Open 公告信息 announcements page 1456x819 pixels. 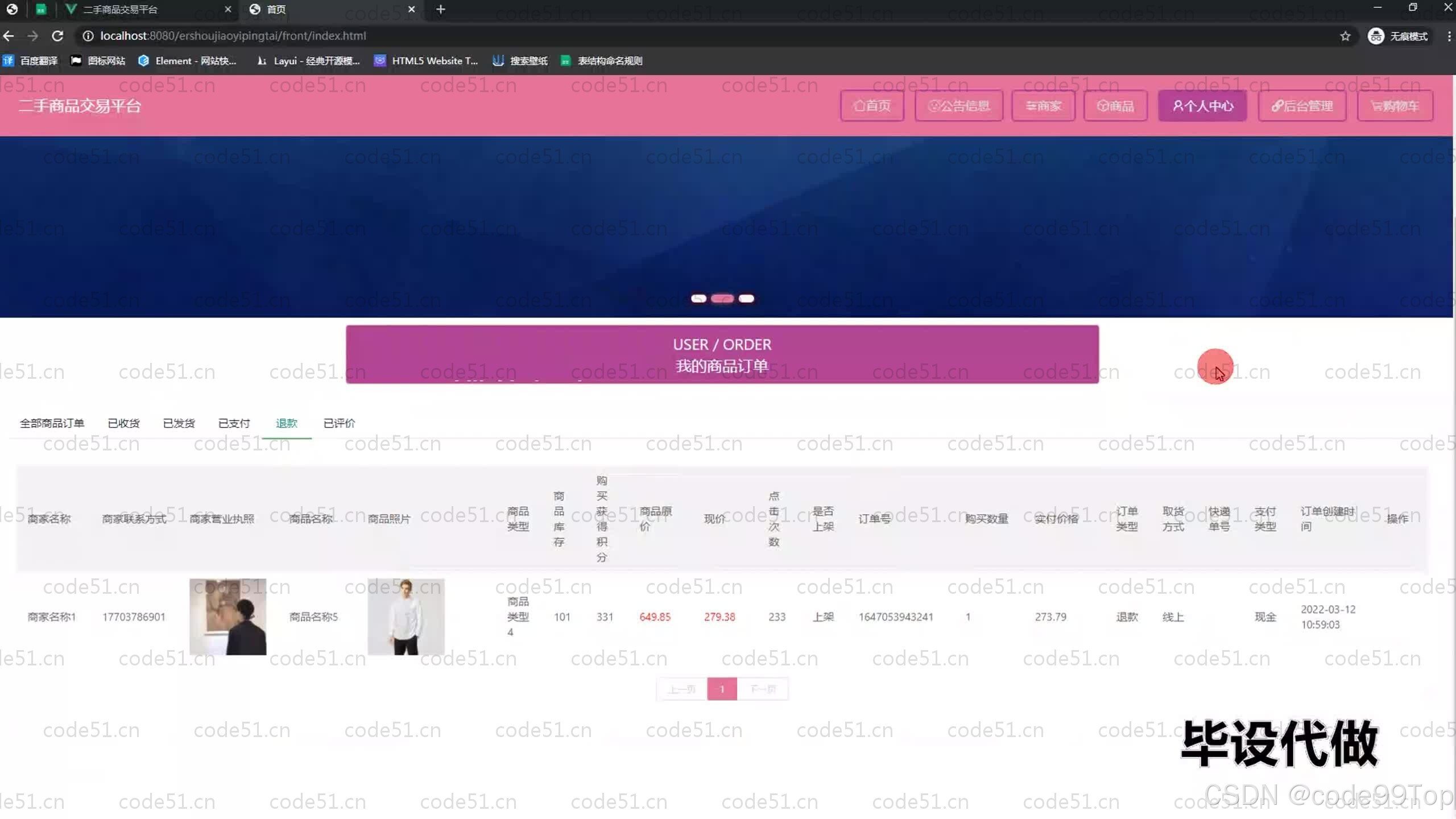coord(958,106)
